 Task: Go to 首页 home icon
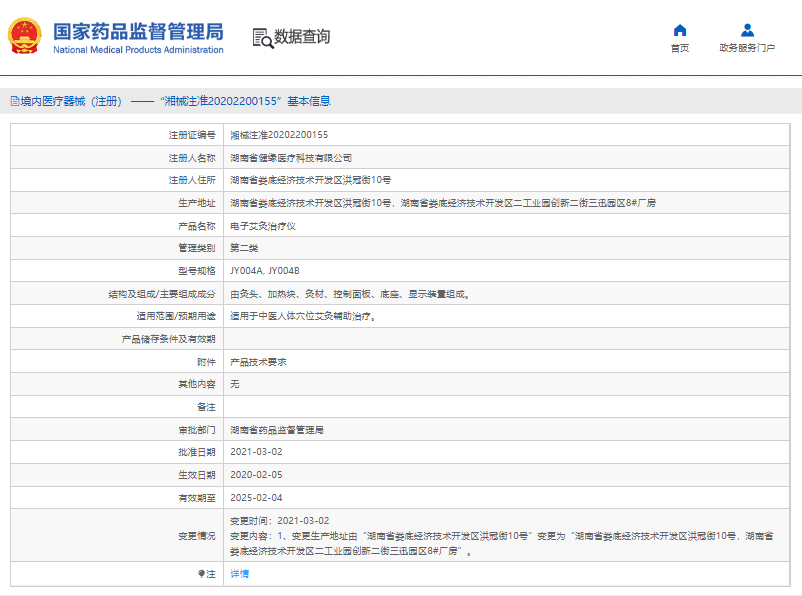680,30
